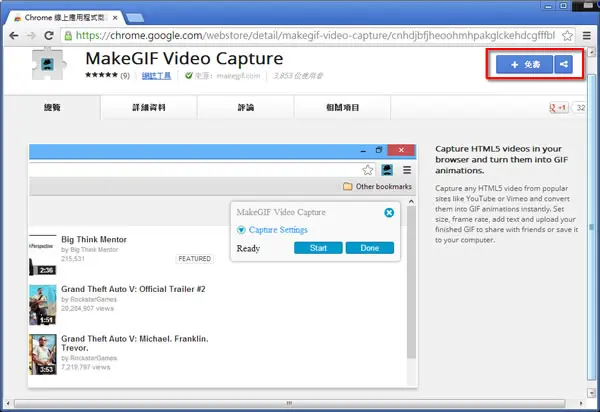Click the browser forward arrow
This screenshot has height=412, width=600.
pyautogui.click(x=31, y=36)
